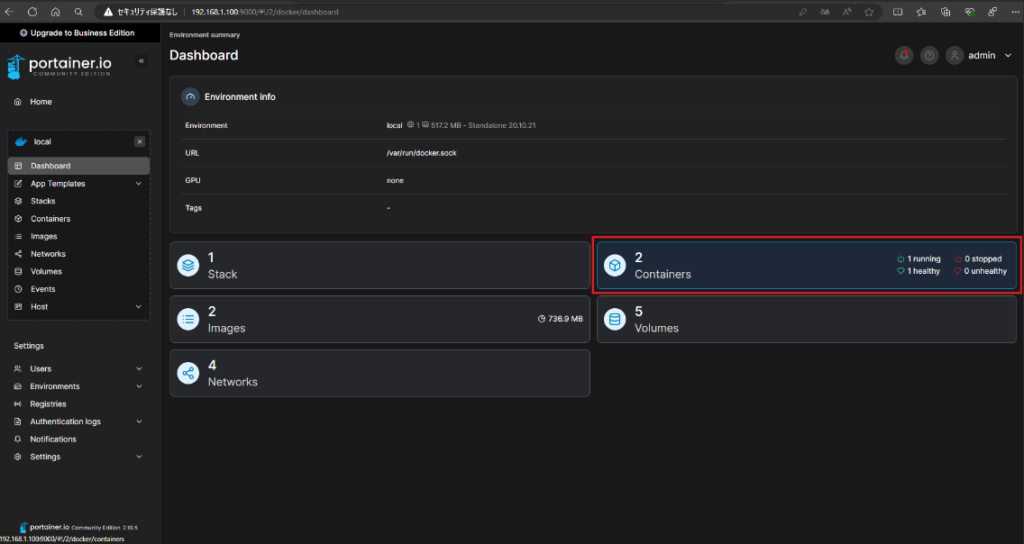Expand the bottom Settings chevron

tap(139, 457)
